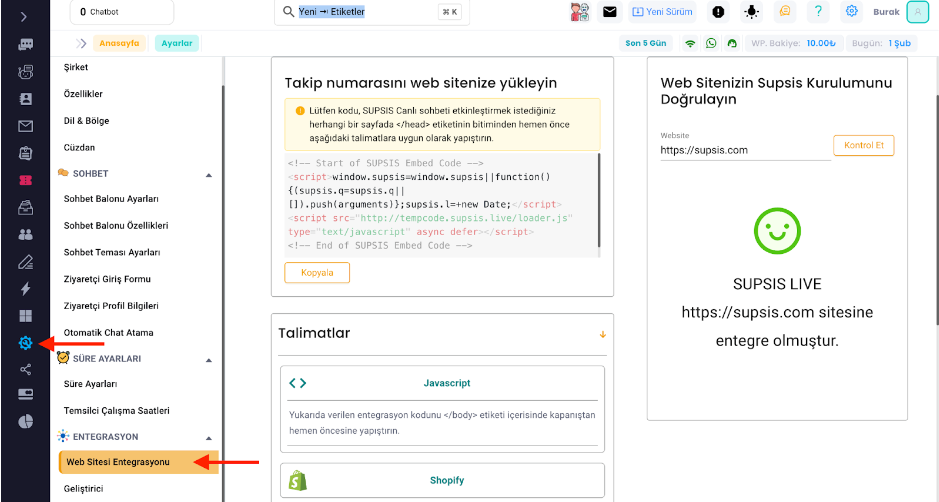Click the green wifi status icon
Screen dimensions: 939x502
click(690, 43)
